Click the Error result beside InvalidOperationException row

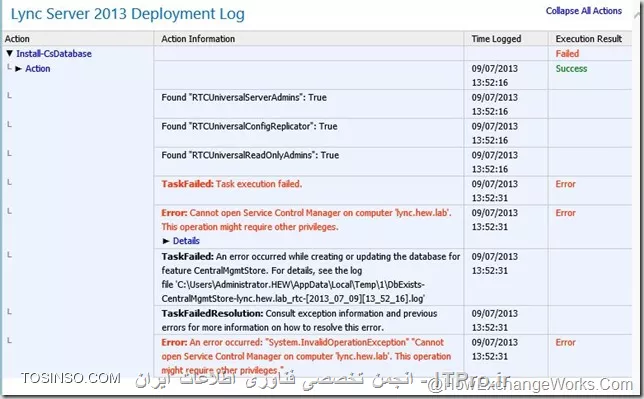click(x=566, y=342)
